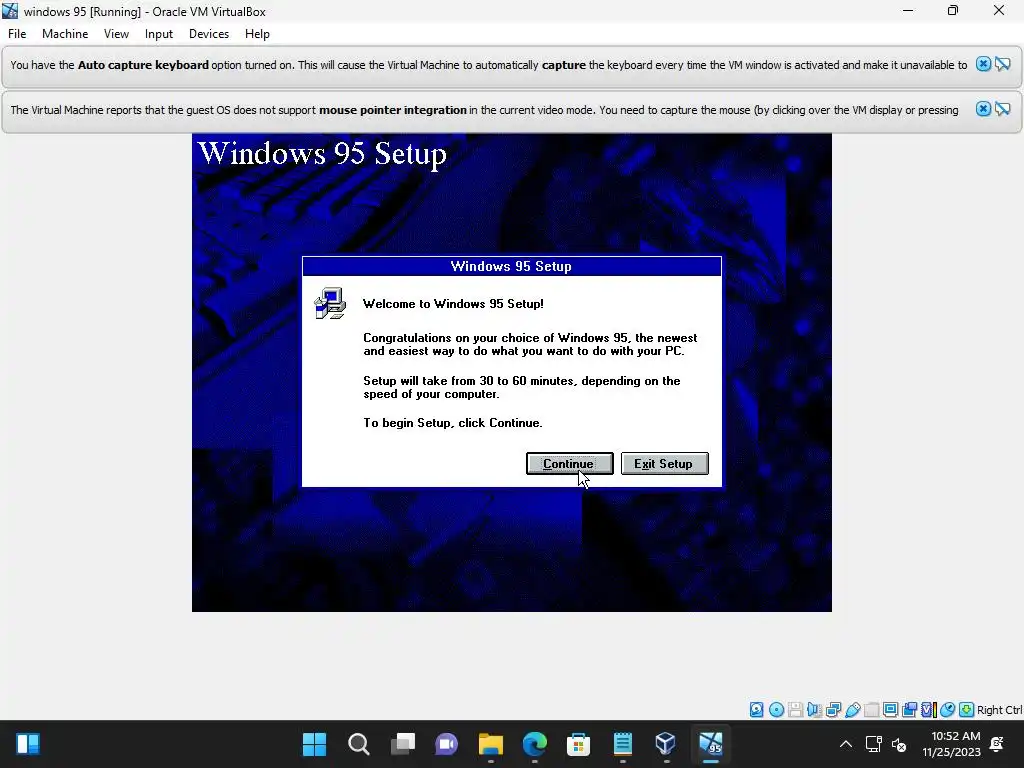1024x768 pixels.
Task: Click the network tray icon
Action: 873,744
